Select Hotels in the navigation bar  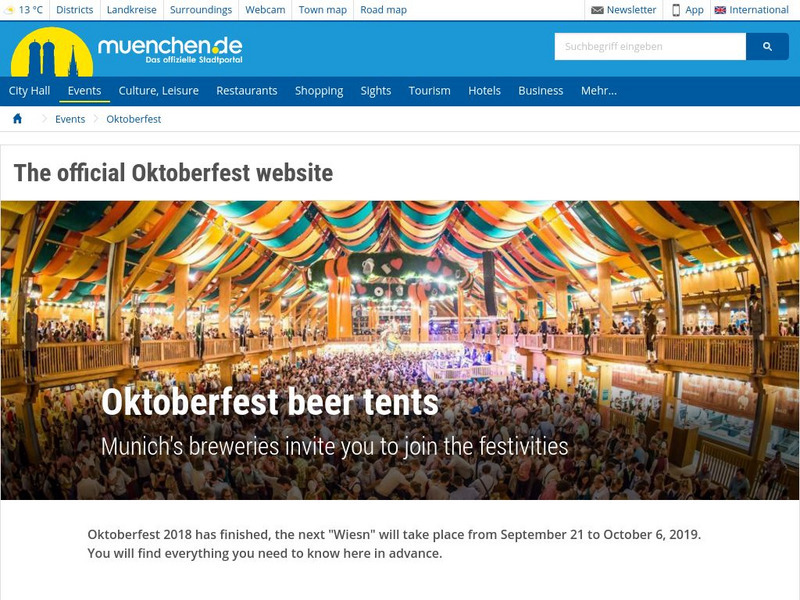[x=484, y=91]
